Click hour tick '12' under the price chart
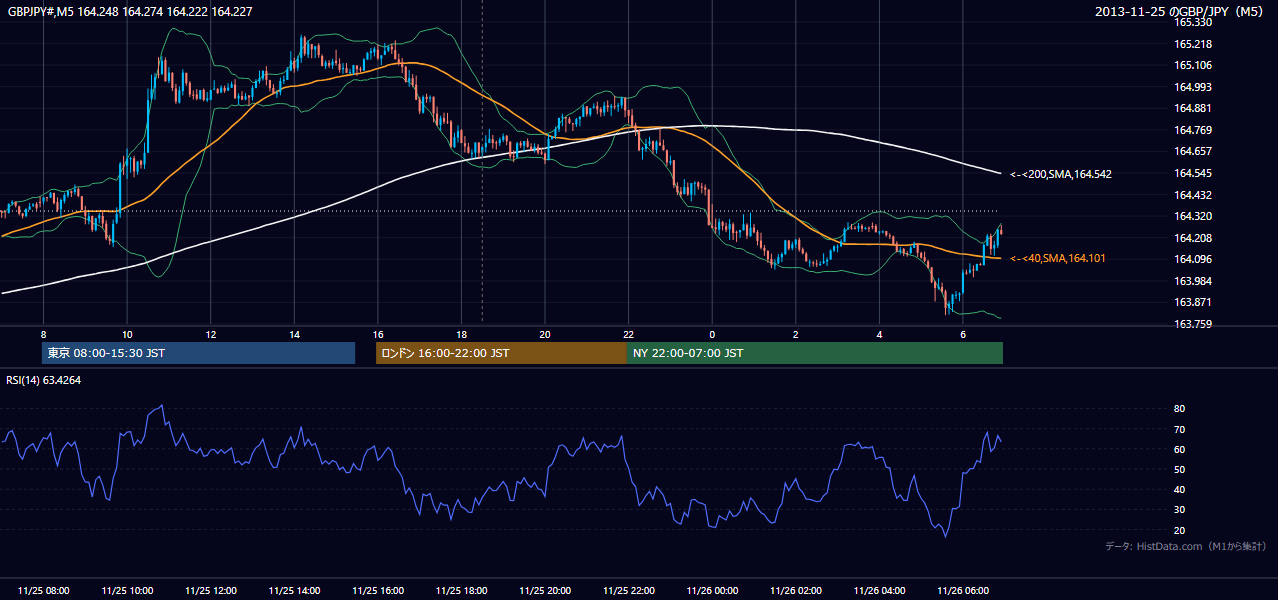 (x=211, y=334)
